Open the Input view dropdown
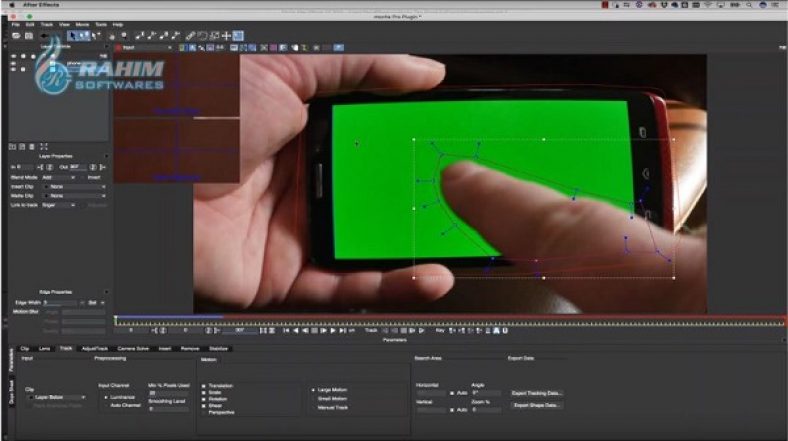This screenshot has height=441, width=788. point(144,48)
